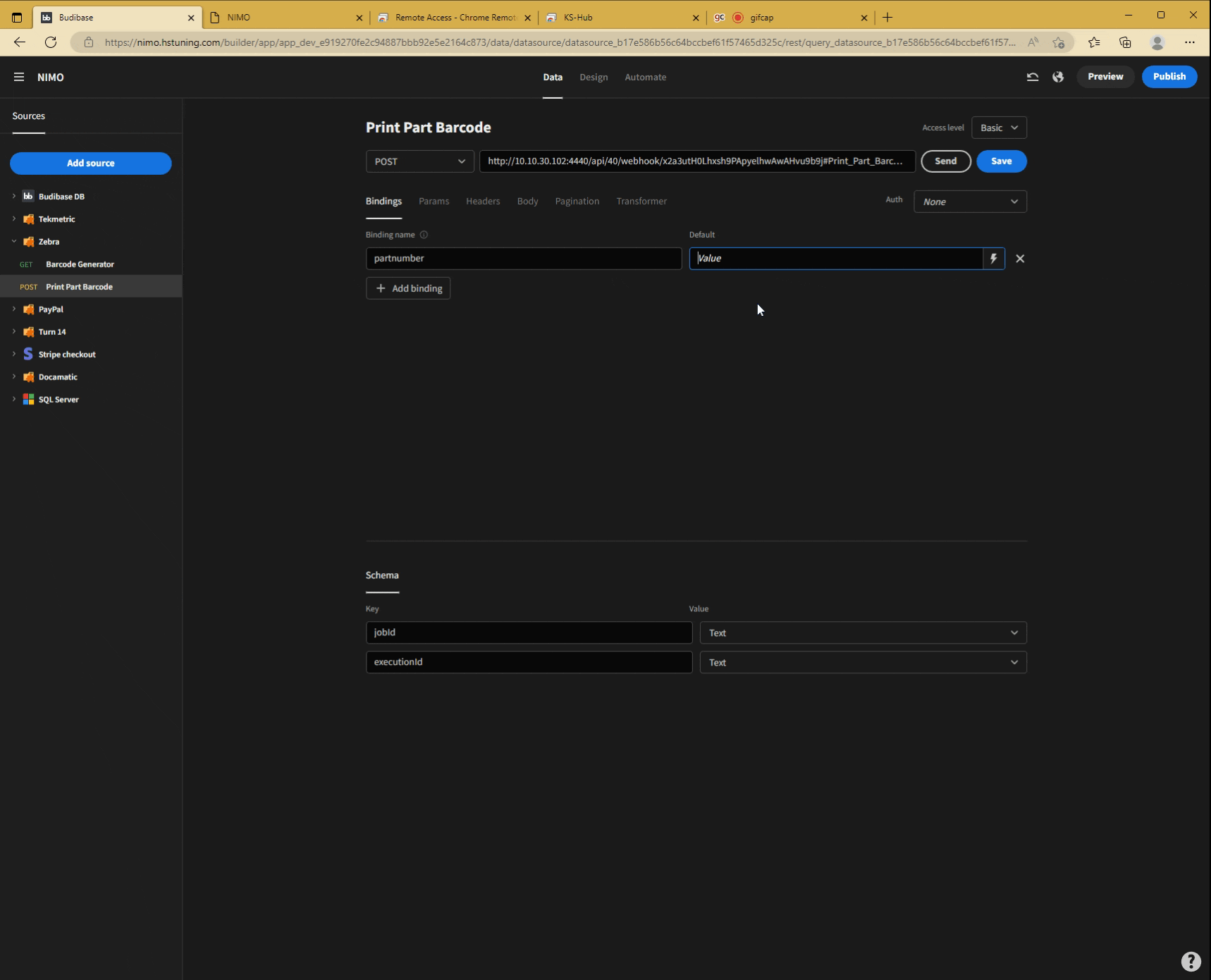Click the undo history icon
Viewport: 1211px width, 980px height.
pyautogui.click(x=1032, y=77)
